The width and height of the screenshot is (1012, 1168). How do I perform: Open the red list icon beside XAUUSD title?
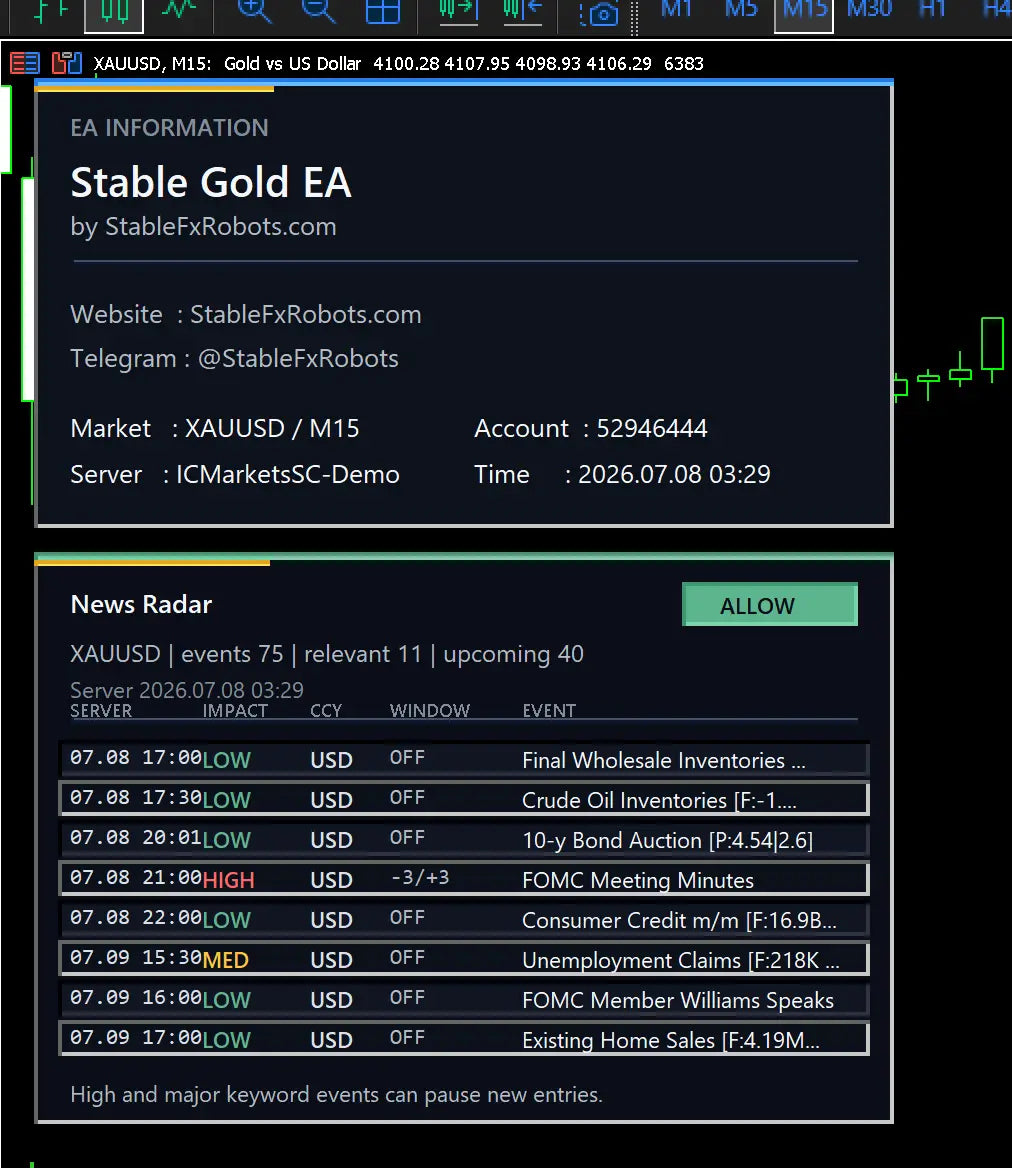pyautogui.click(x=24, y=63)
